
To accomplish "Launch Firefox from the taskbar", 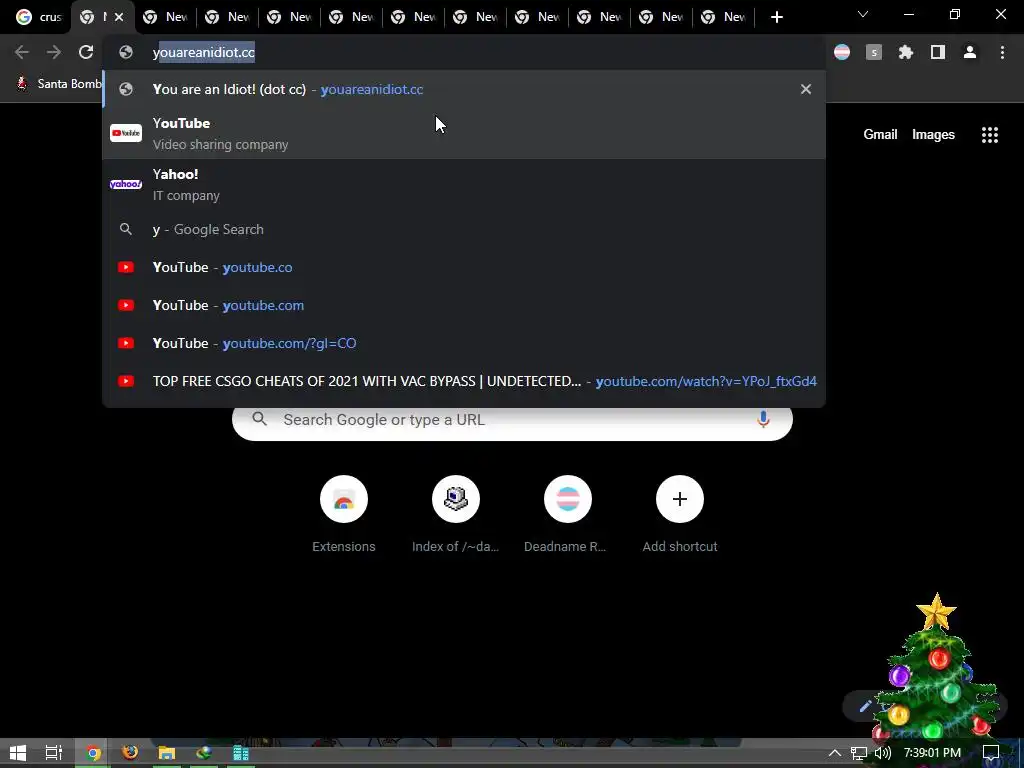I will click(x=130, y=753).
